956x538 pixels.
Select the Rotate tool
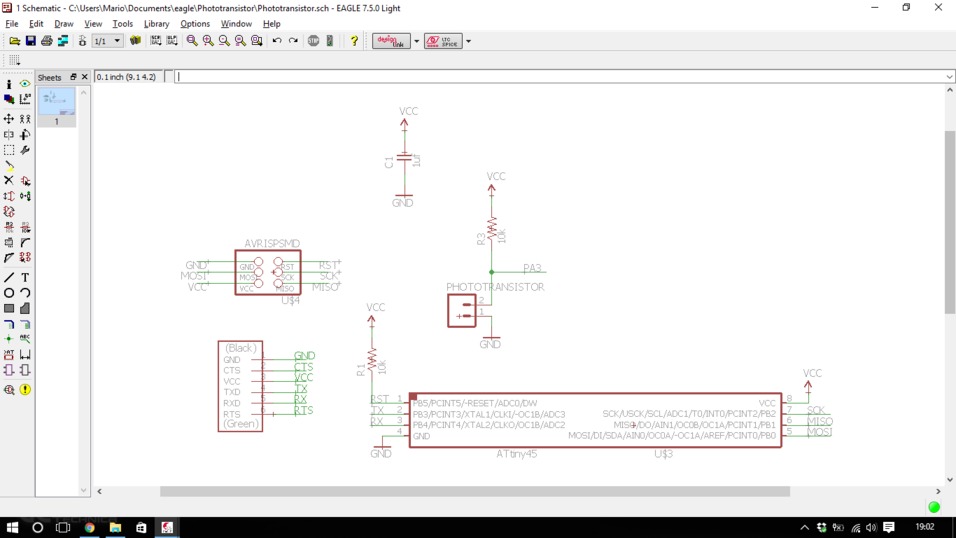click(x=25, y=134)
